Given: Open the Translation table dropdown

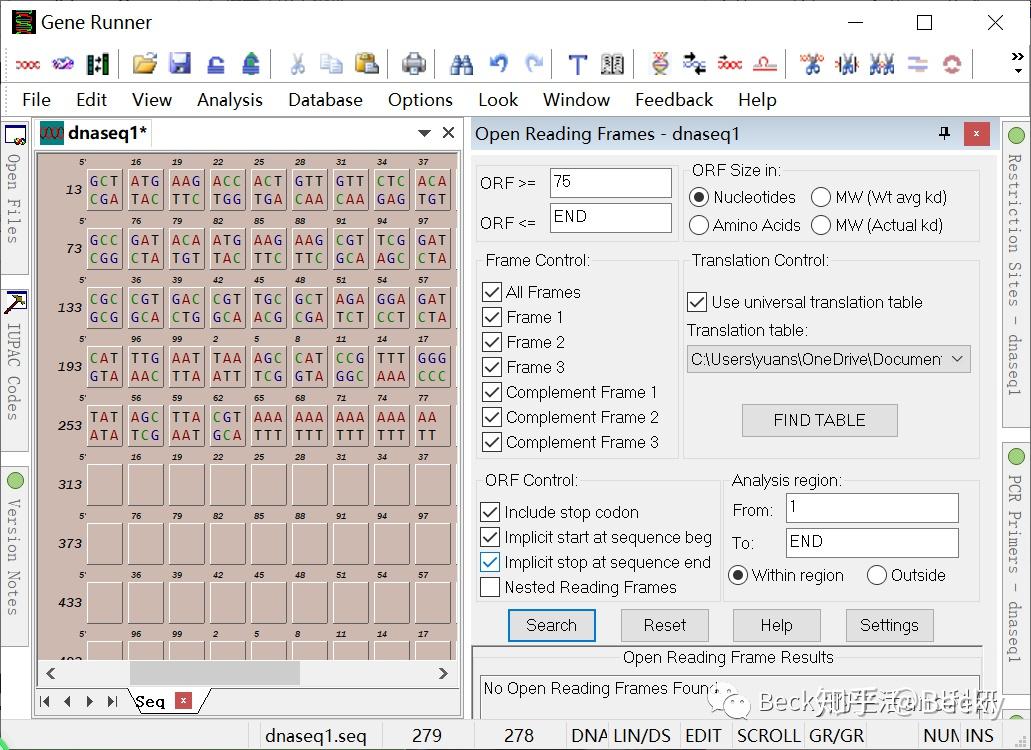Looking at the screenshot, I should 956,358.
